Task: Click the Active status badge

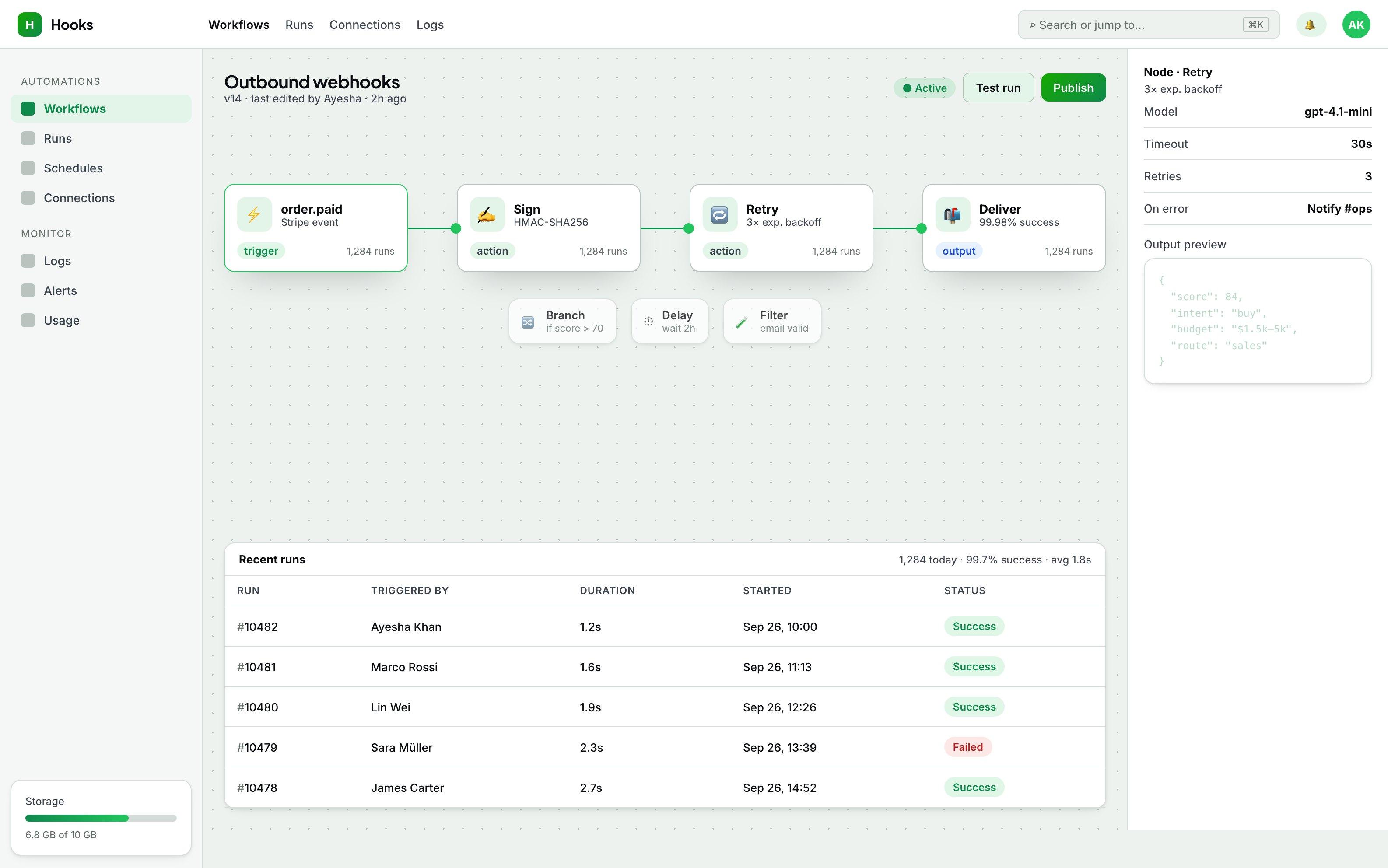Action: coord(924,88)
